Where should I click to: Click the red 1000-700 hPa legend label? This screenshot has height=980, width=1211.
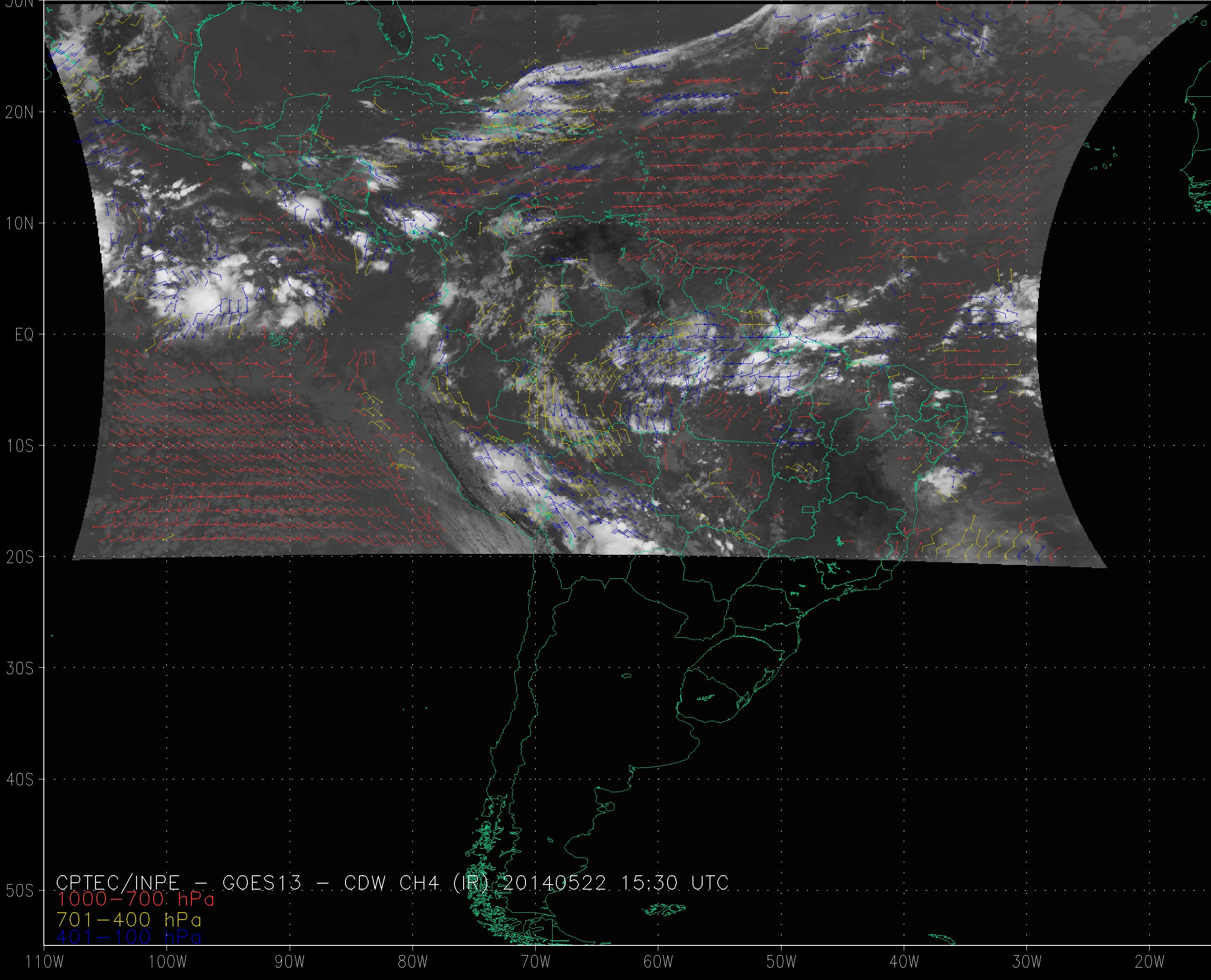136,899
